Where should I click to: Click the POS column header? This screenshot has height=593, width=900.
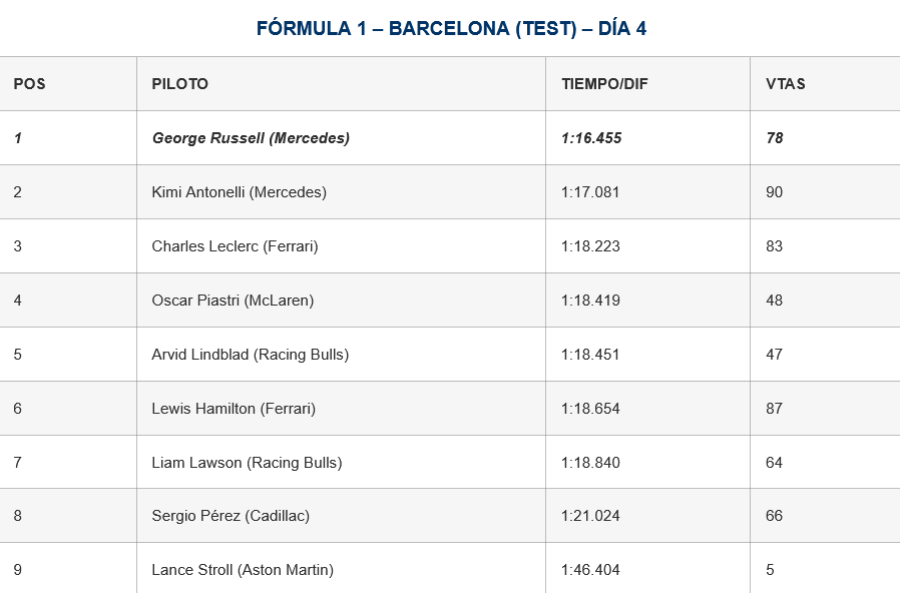click(x=29, y=84)
